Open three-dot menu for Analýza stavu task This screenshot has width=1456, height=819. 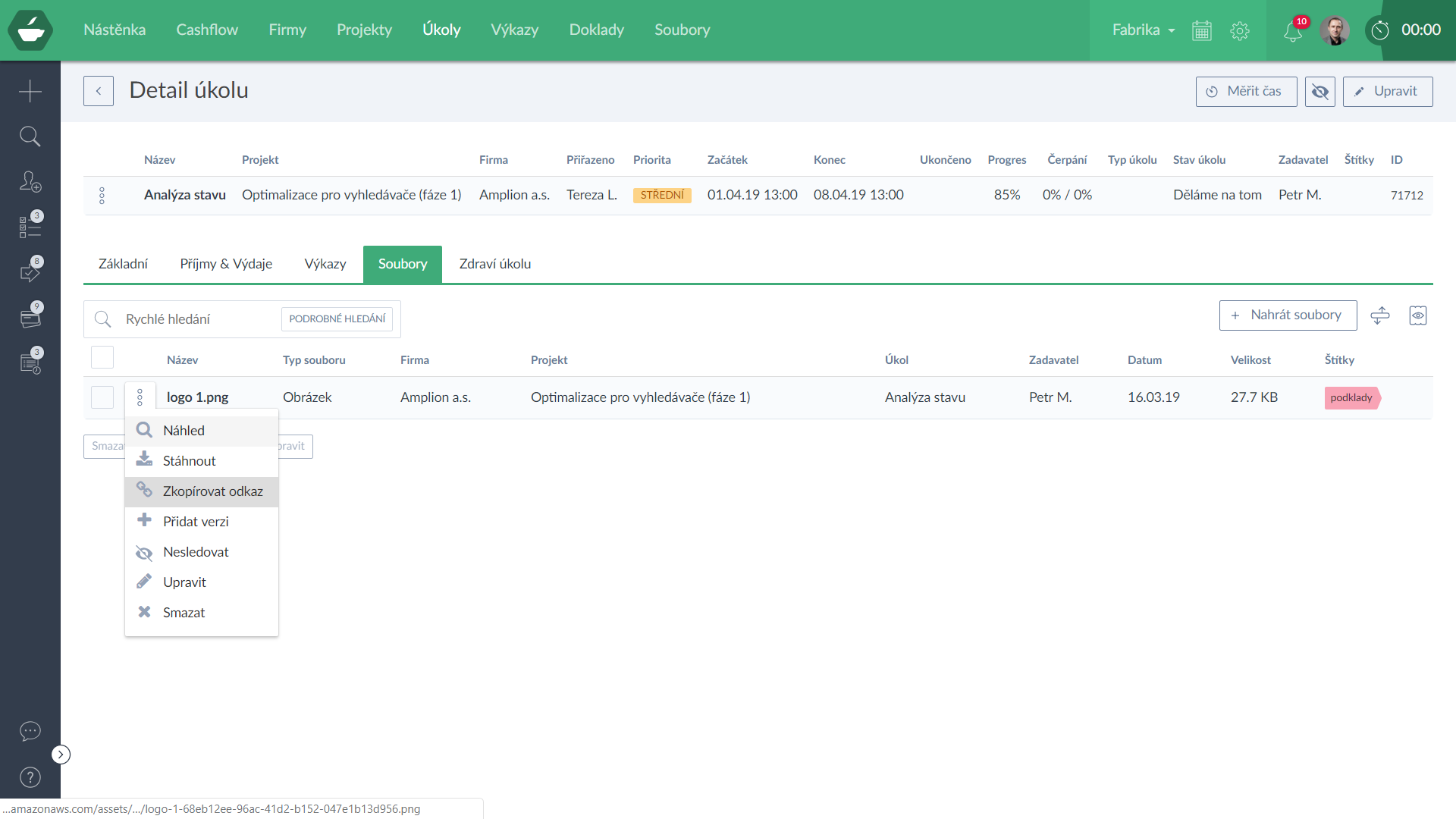102,196
